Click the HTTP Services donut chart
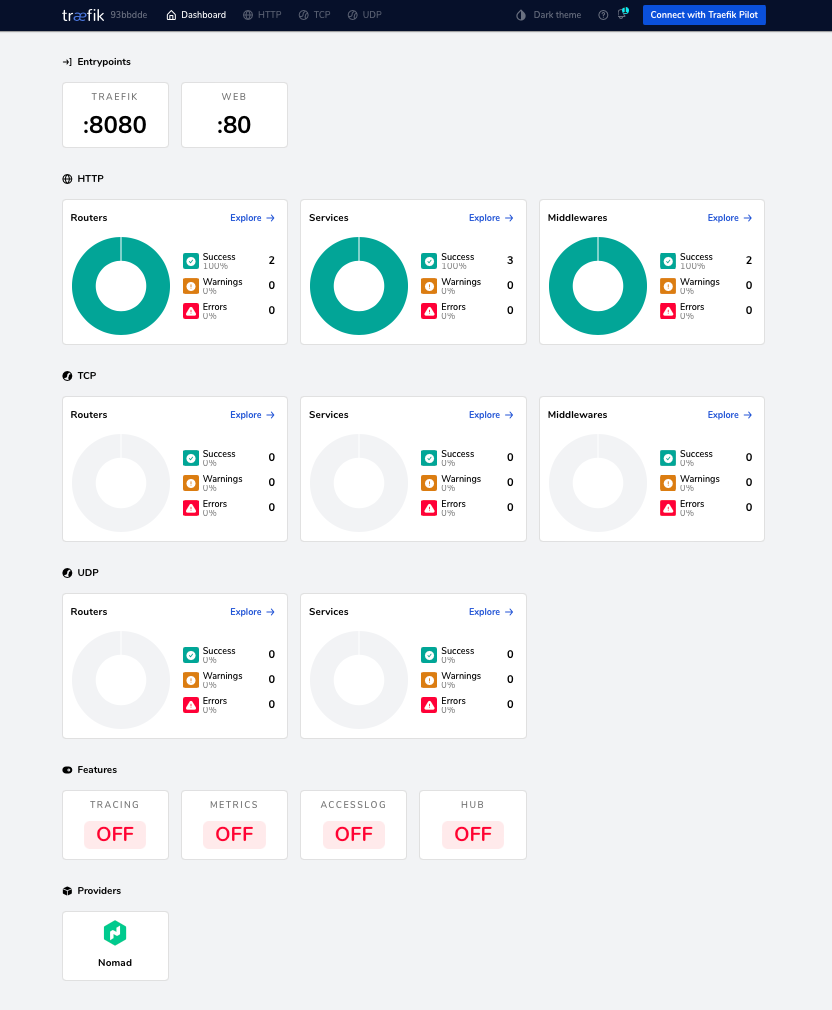Image resolution: width=832 pixels, height=1010 pixels. pyautogui.click(x=359, y=286)
